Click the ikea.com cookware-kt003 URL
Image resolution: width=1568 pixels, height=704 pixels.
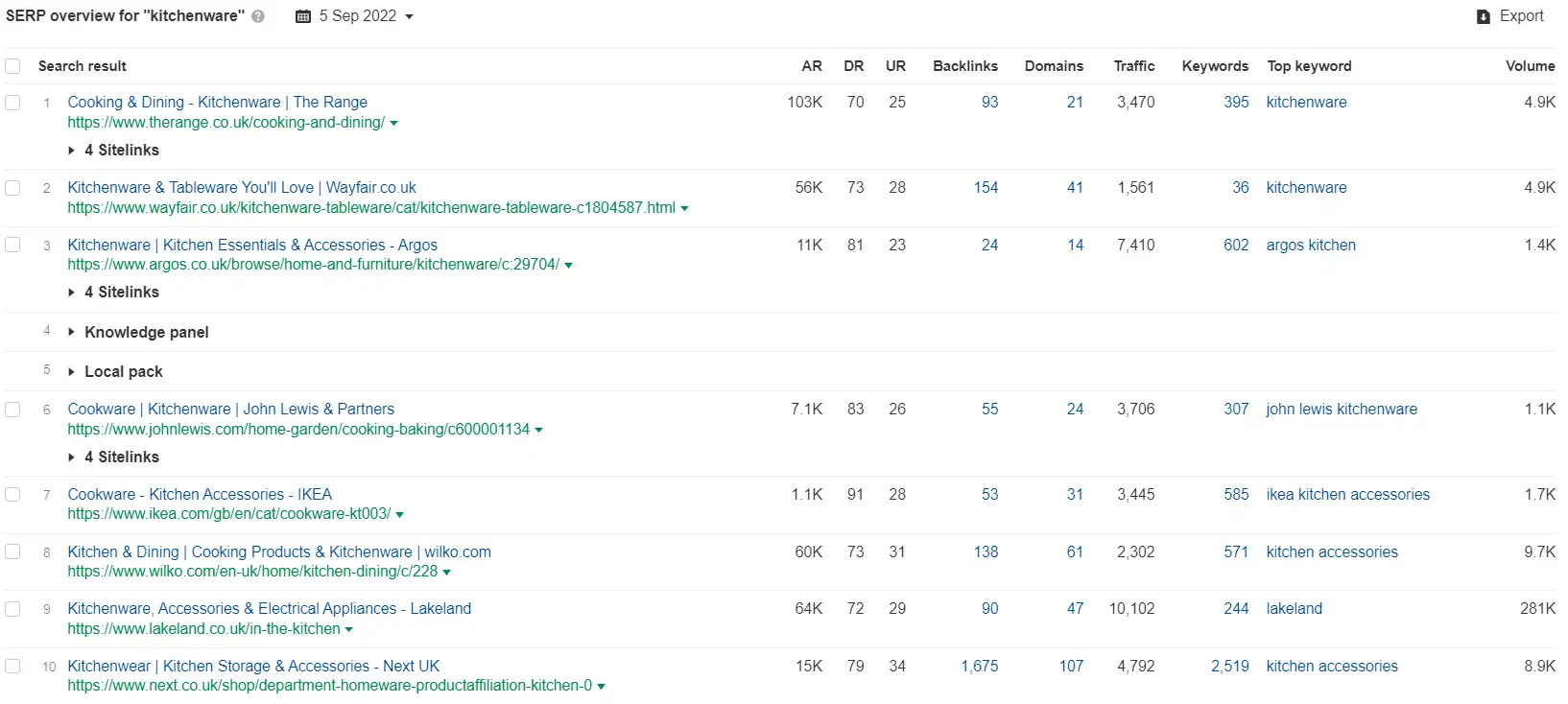tap(228, 514)
